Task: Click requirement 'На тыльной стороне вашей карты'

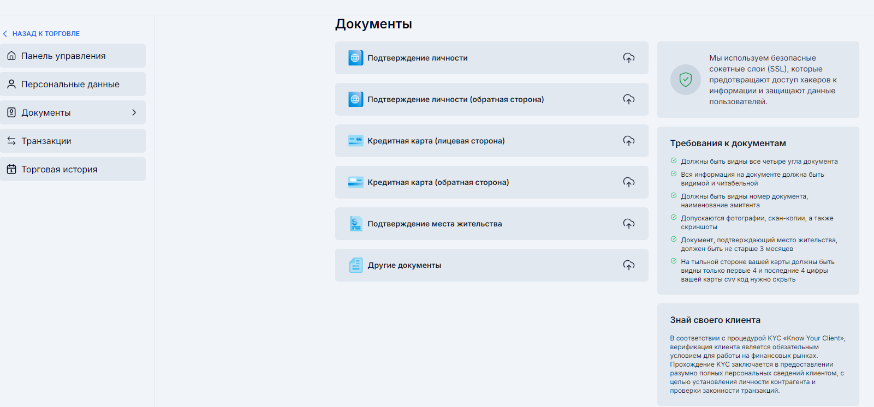Action: click(758, 270)
